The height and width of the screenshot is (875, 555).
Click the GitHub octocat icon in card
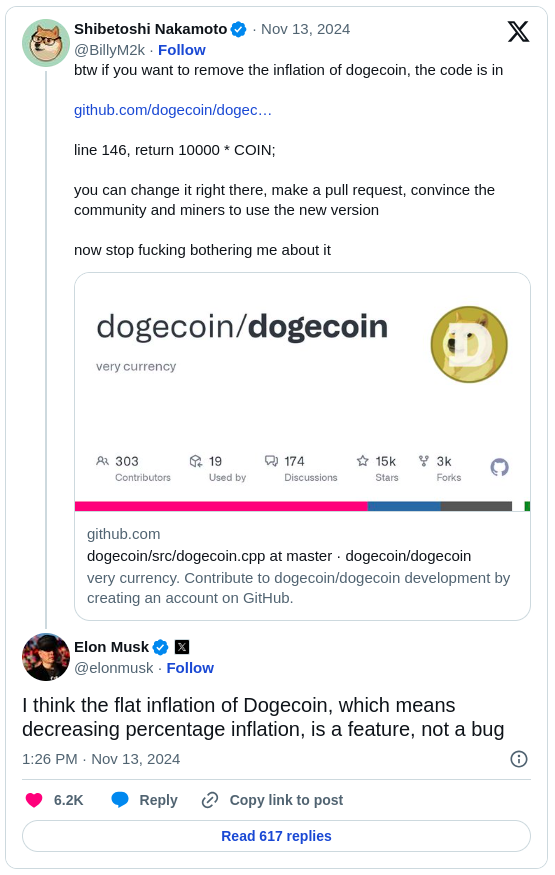point(499,467)
